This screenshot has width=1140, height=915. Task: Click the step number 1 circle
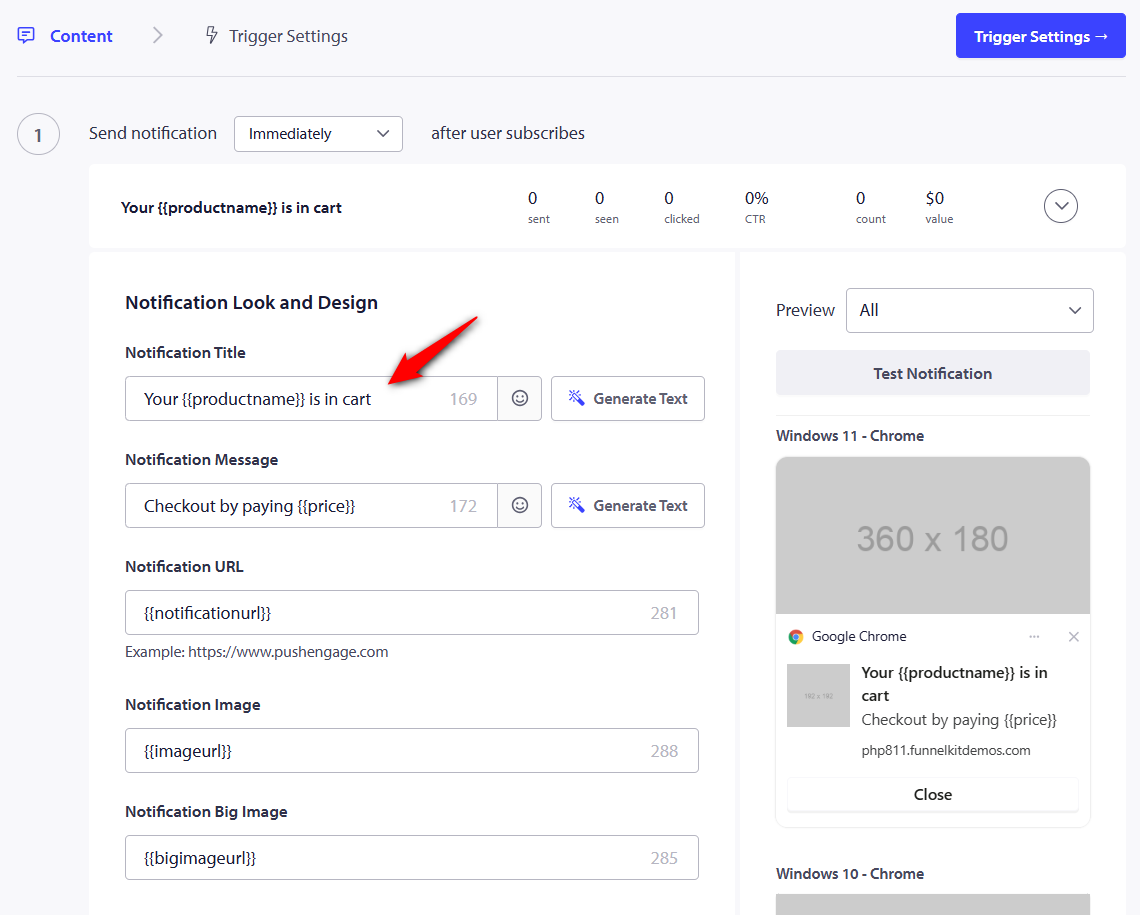[x=39, y=134]
